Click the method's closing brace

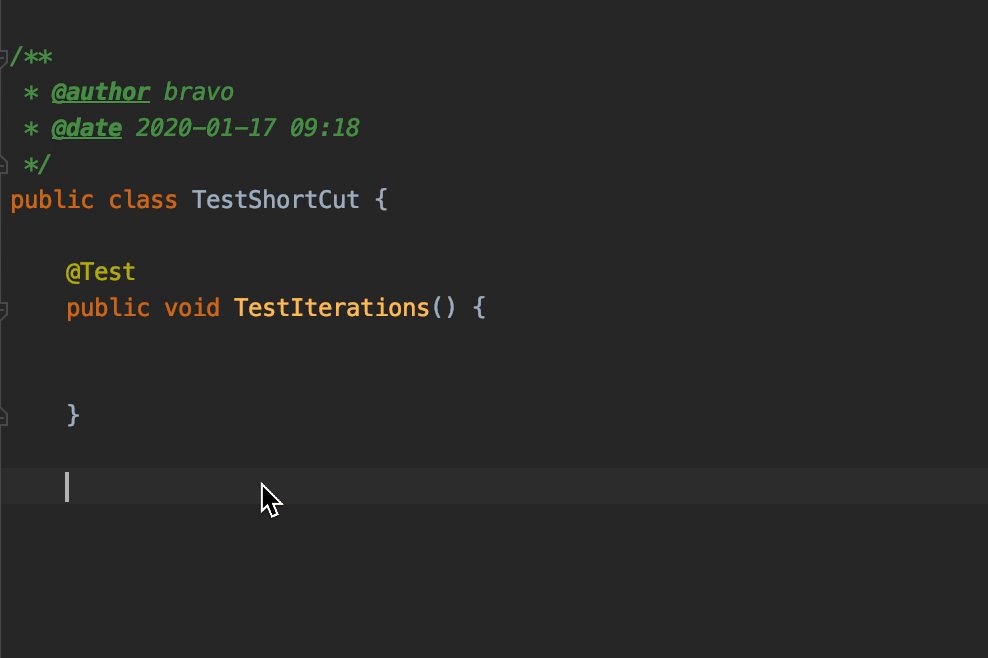tap(73, 415)
